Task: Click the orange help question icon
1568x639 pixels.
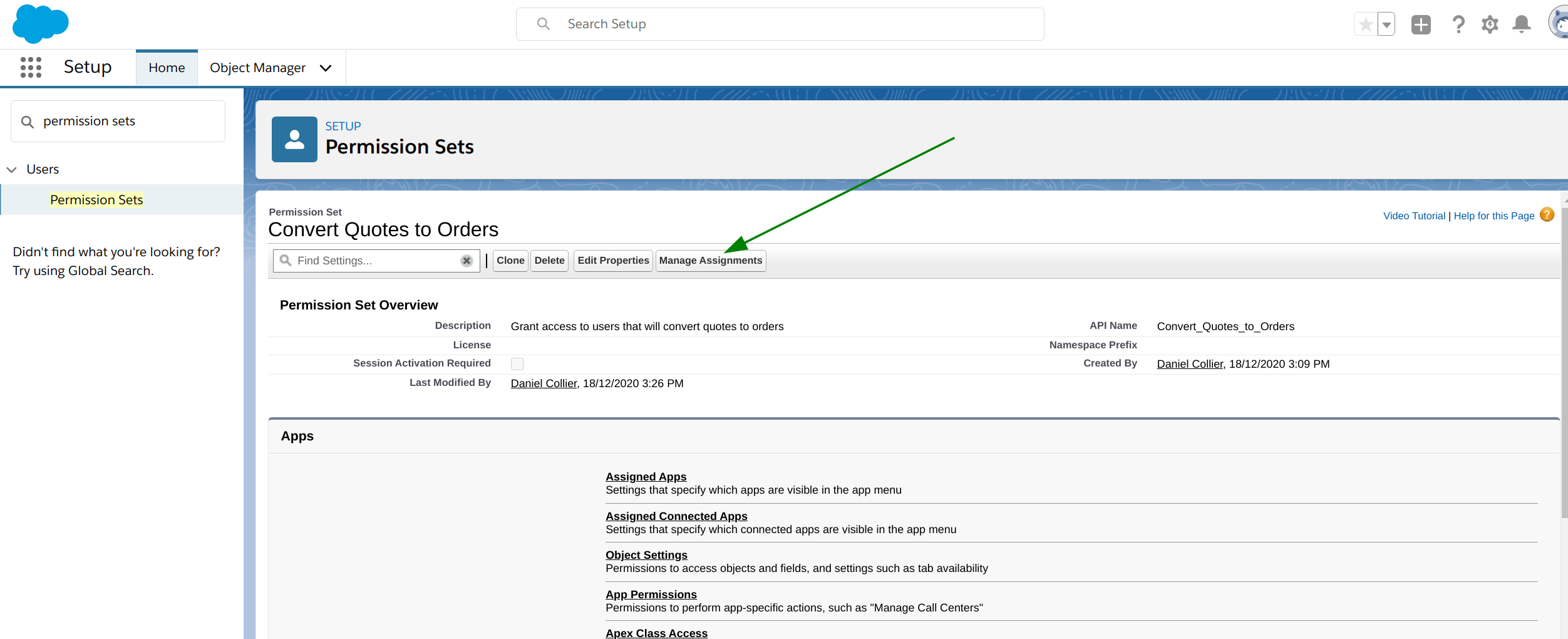Action: 1547,215
